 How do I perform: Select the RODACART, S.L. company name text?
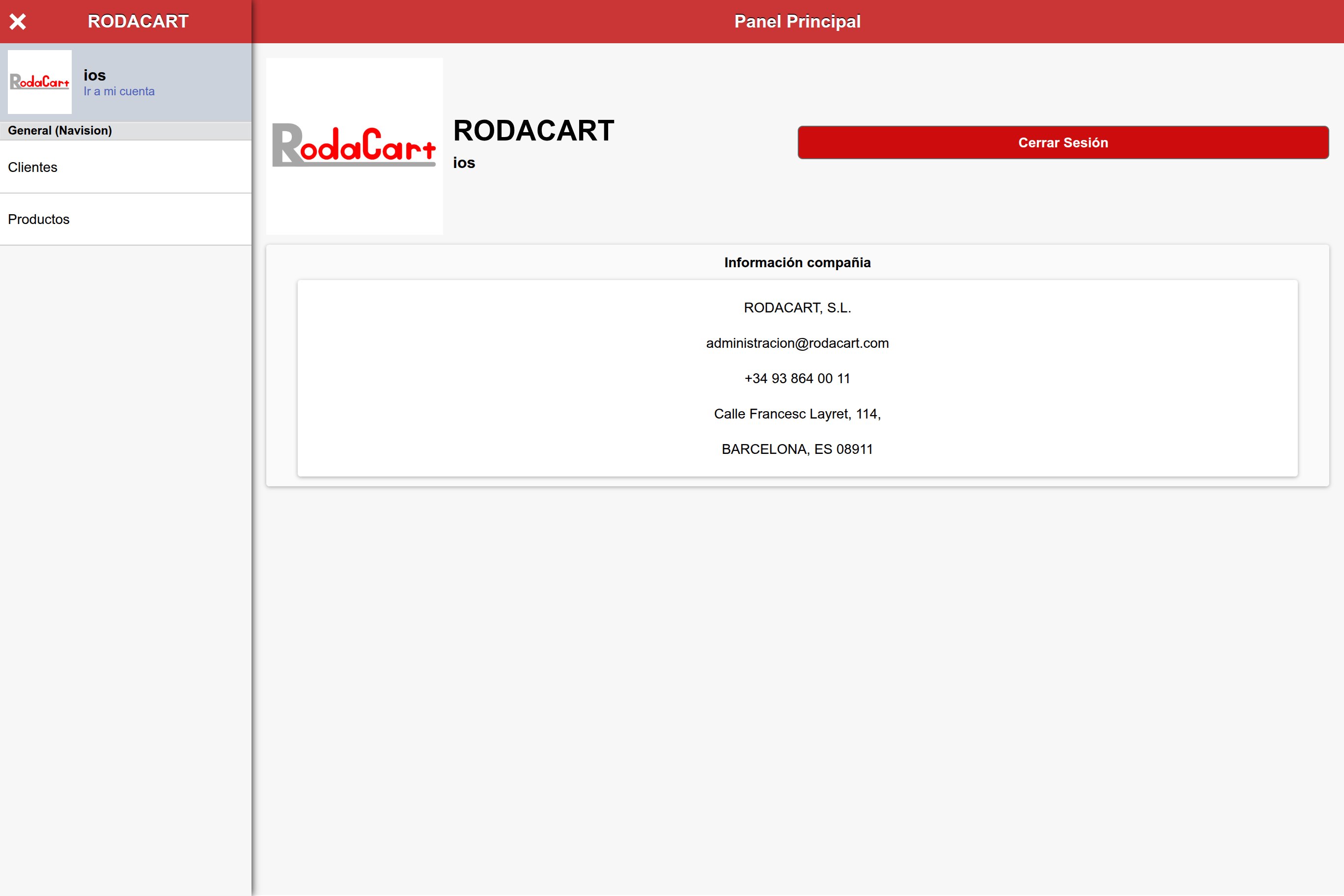797,308
